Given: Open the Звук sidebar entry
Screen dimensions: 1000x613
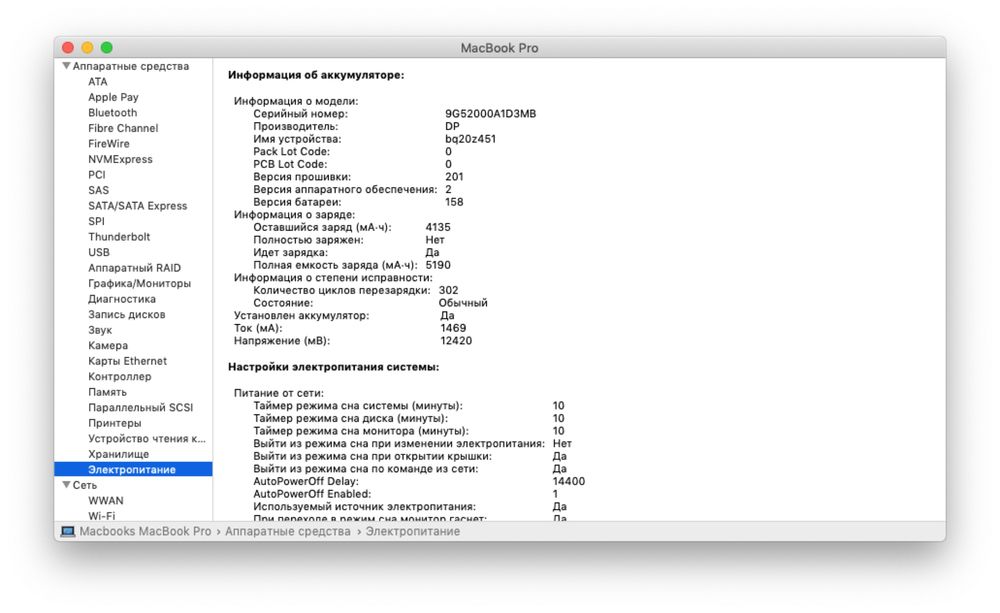Looking at the screenshot, I should click(x=99, y=330).
